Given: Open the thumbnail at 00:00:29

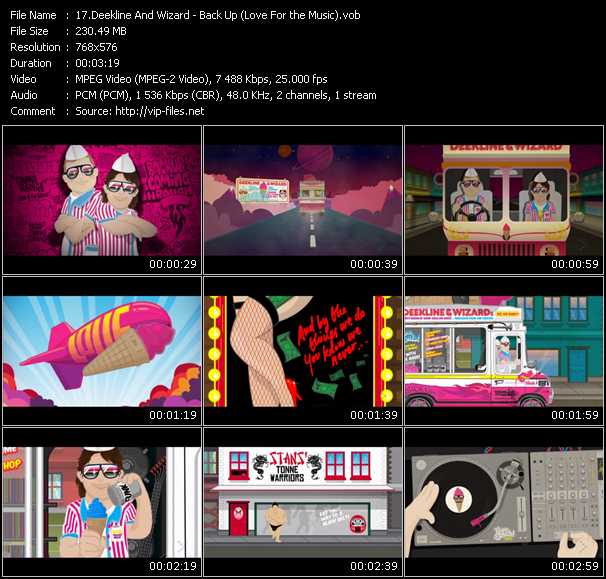Looking at the screenshot, I should click(x=102, y=200).
